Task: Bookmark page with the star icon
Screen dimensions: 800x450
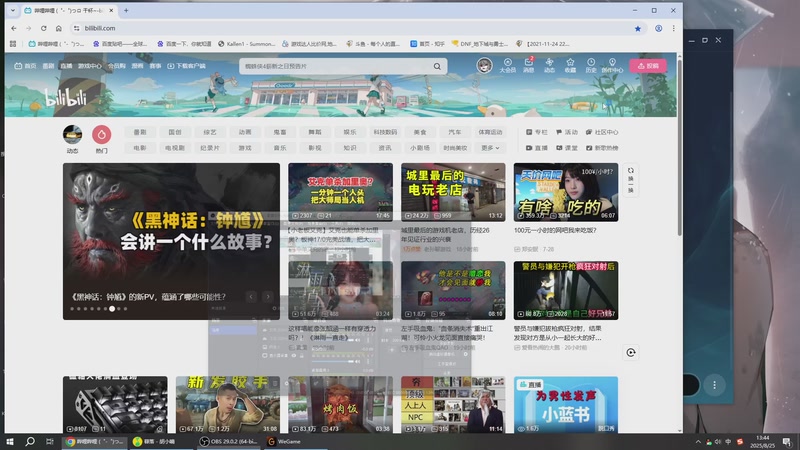Action: 638,29
